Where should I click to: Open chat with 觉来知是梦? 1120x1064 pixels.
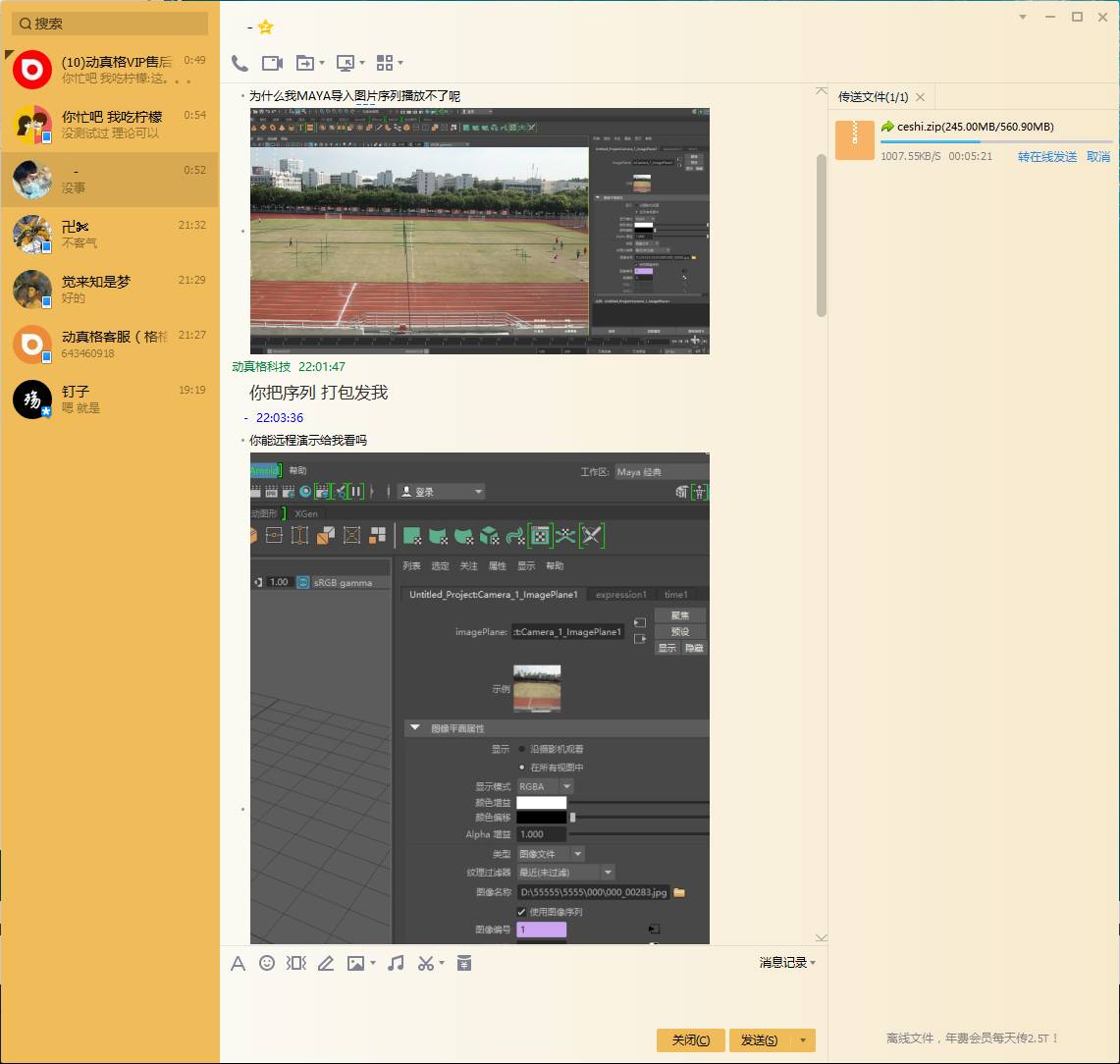click(110, 290)
